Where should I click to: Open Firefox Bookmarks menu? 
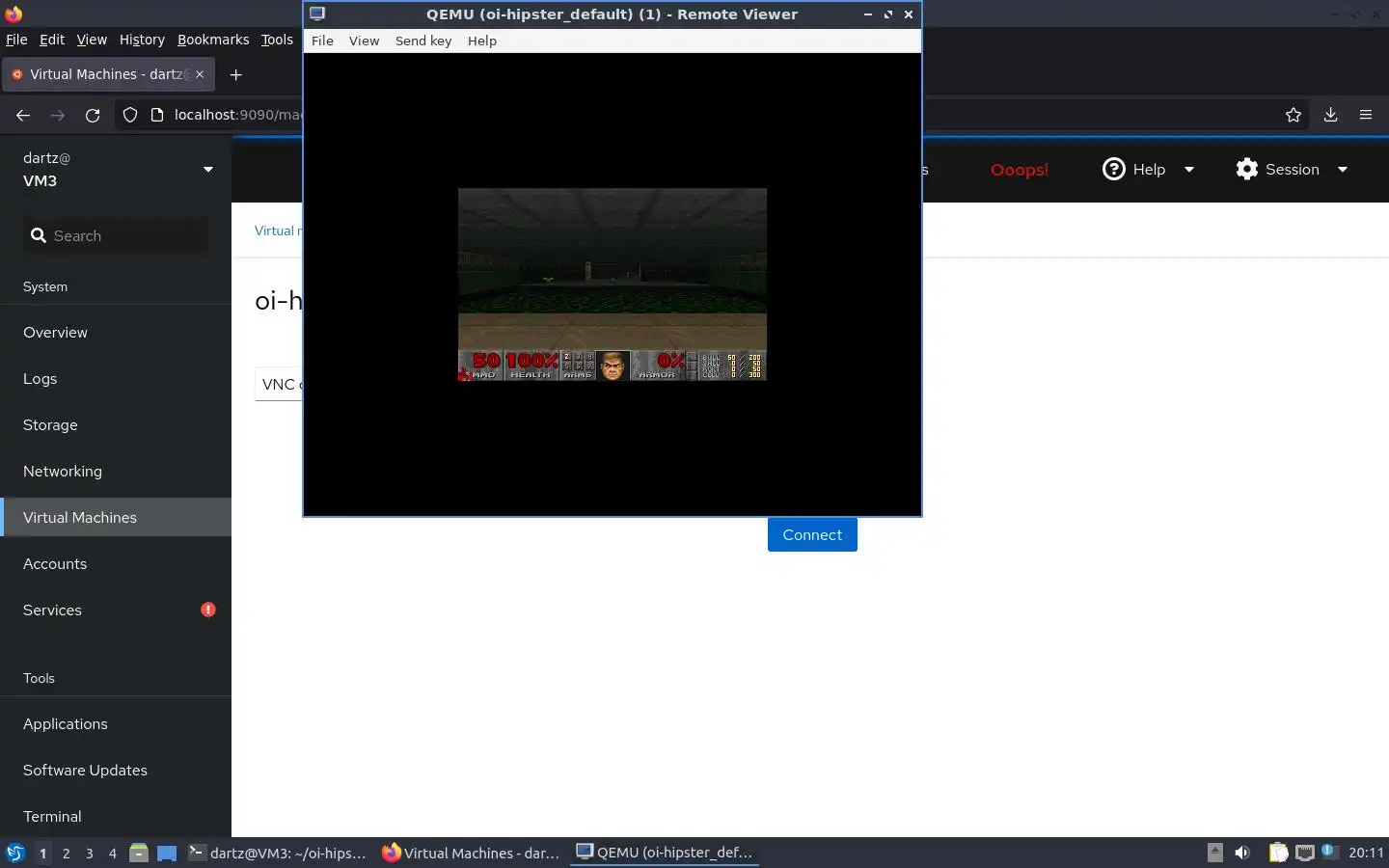[213, 40]
